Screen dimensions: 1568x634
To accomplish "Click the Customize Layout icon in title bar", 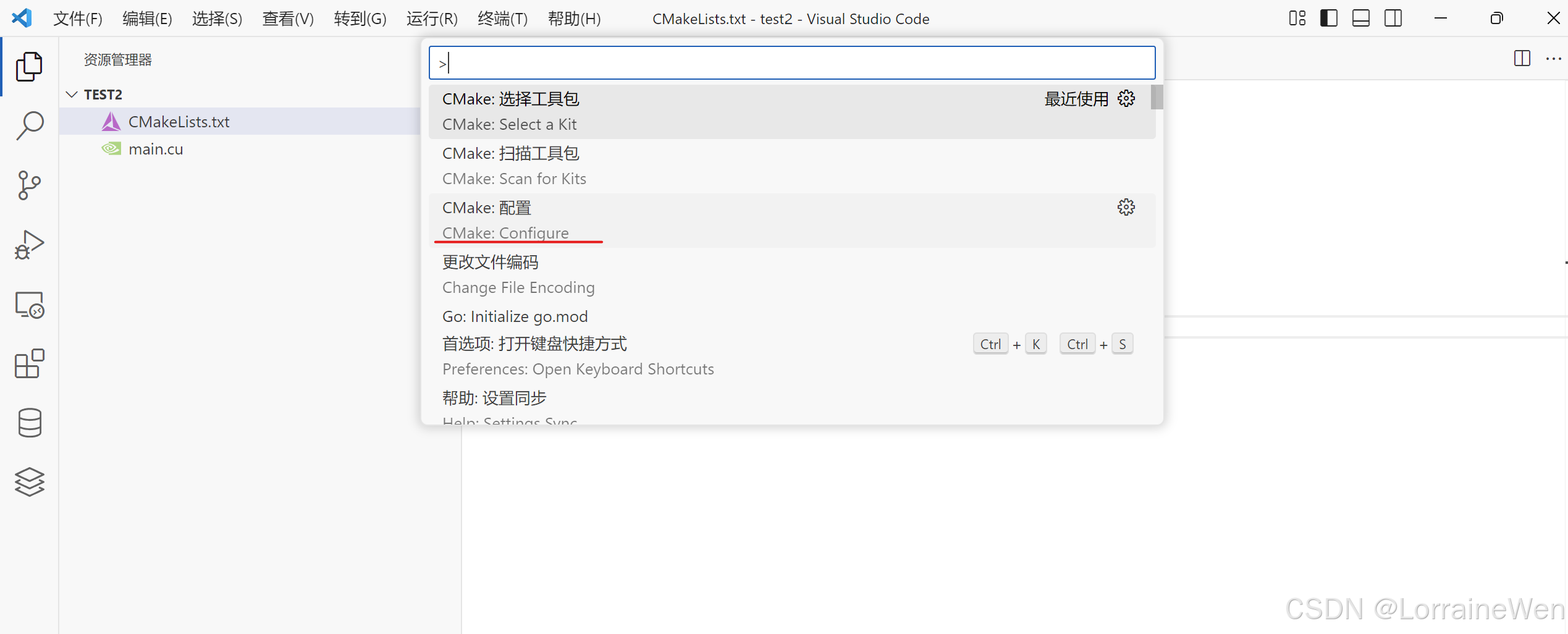I will pyautogui.click(x=1297, y=19).
